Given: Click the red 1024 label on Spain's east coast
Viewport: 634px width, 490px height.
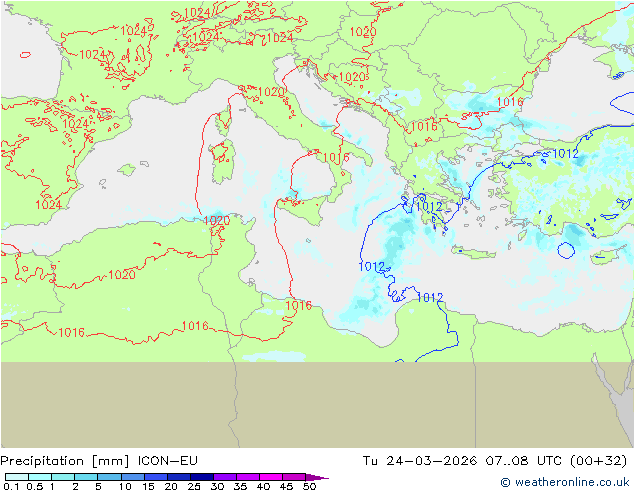Looking at the screenshot, I should click(x=49, y=205).
